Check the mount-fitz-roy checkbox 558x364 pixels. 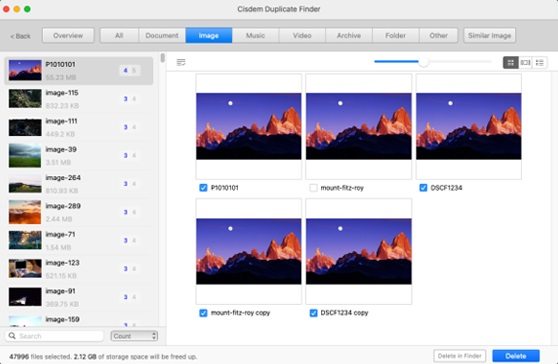click(313, 188)
